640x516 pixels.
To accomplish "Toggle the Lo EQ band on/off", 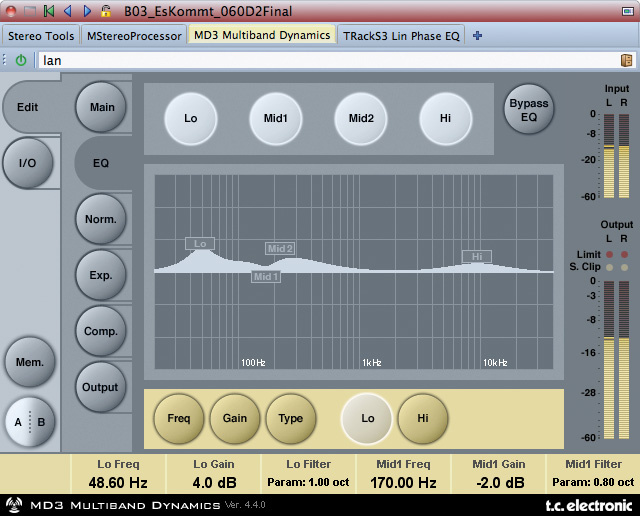I will (x=191, y=118).
